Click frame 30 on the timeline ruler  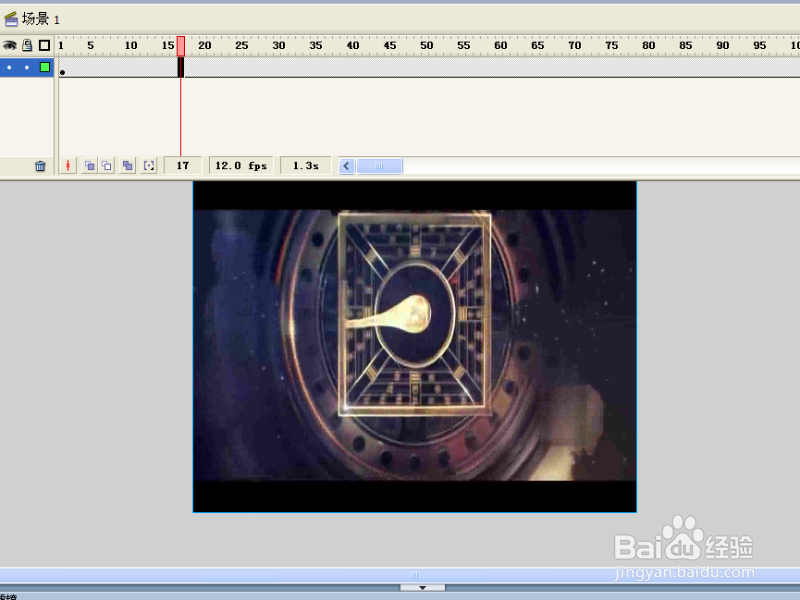(279, 45)
